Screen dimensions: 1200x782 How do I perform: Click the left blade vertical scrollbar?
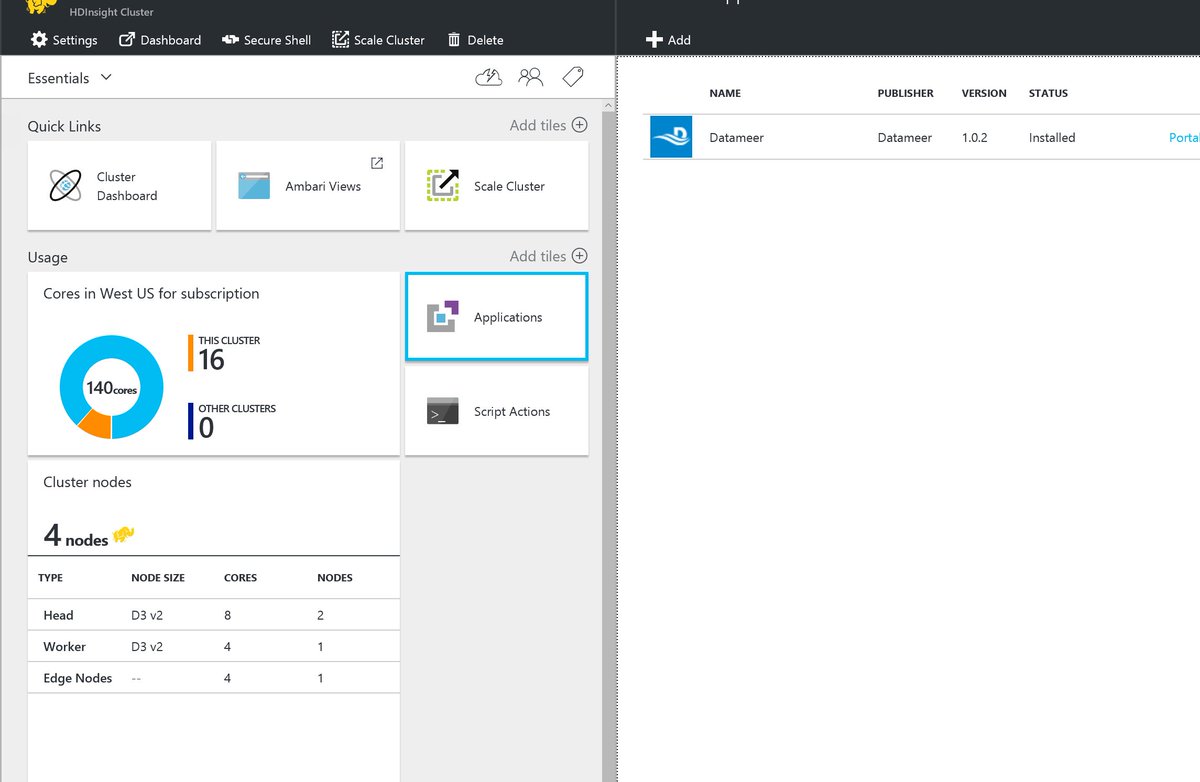(x=607, y=440)
